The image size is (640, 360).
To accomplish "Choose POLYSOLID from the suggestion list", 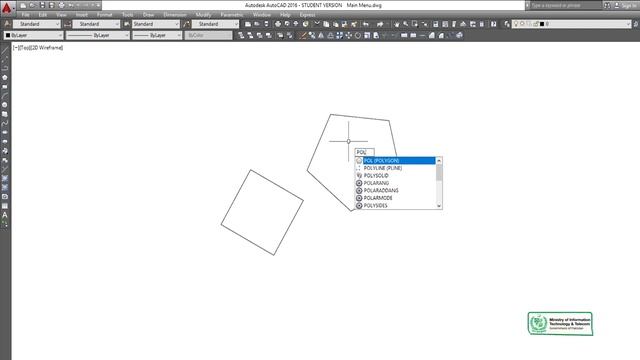I will (x=396, y=176).
